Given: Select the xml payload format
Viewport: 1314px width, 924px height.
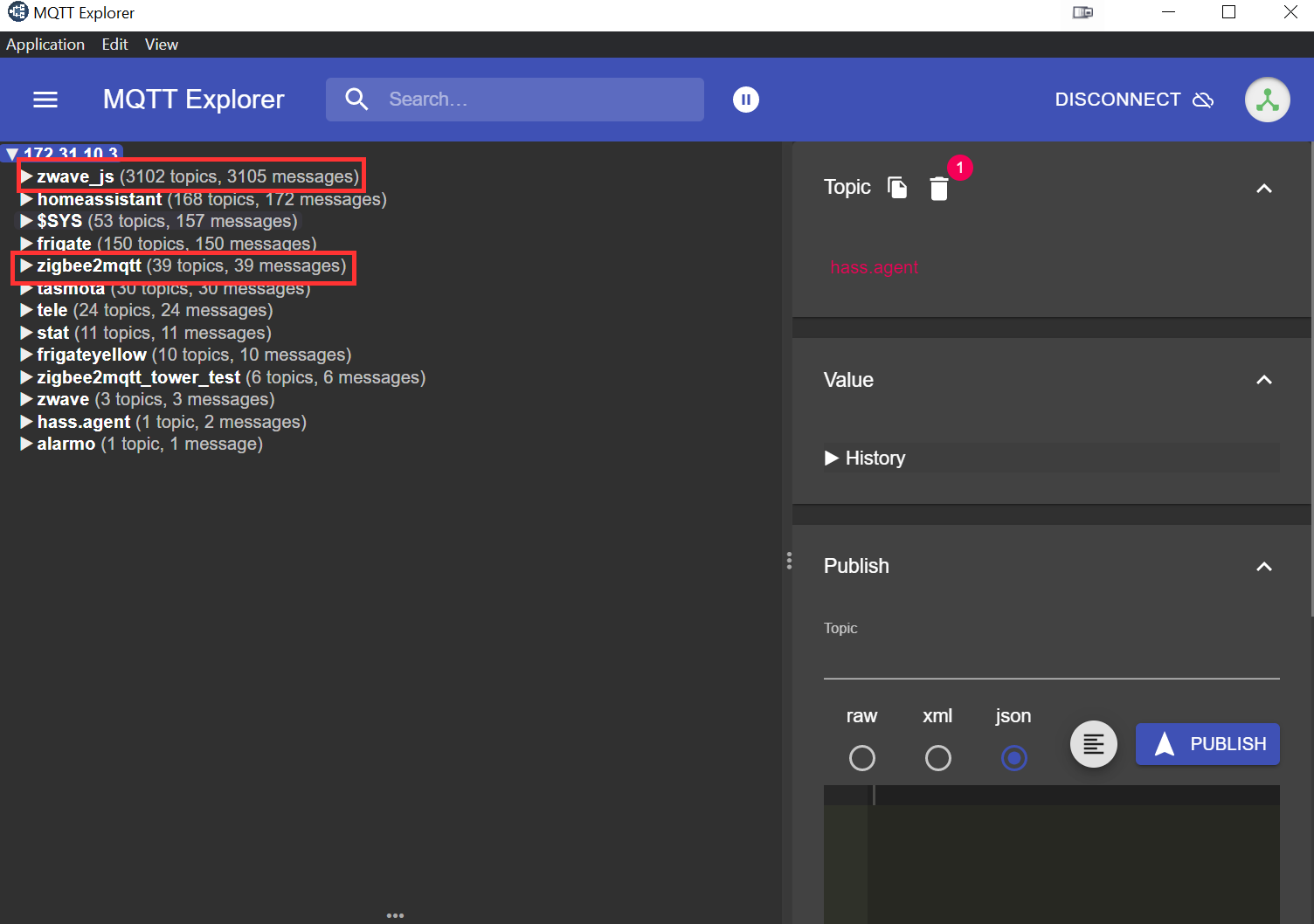Looking at the screenshot, I should 937,758.
